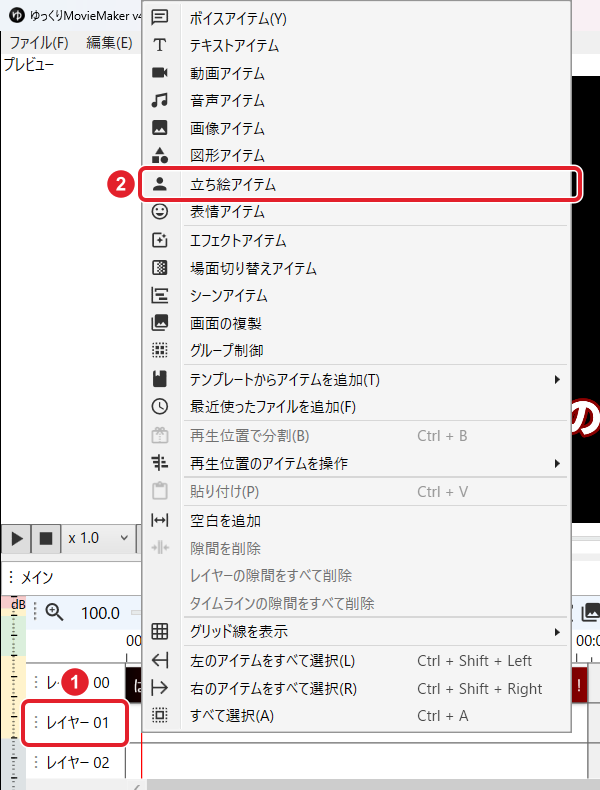Choose ボイスアイテム(Y) from context menu
Viewport: 600px width, 790px height.
coord(356,19)
